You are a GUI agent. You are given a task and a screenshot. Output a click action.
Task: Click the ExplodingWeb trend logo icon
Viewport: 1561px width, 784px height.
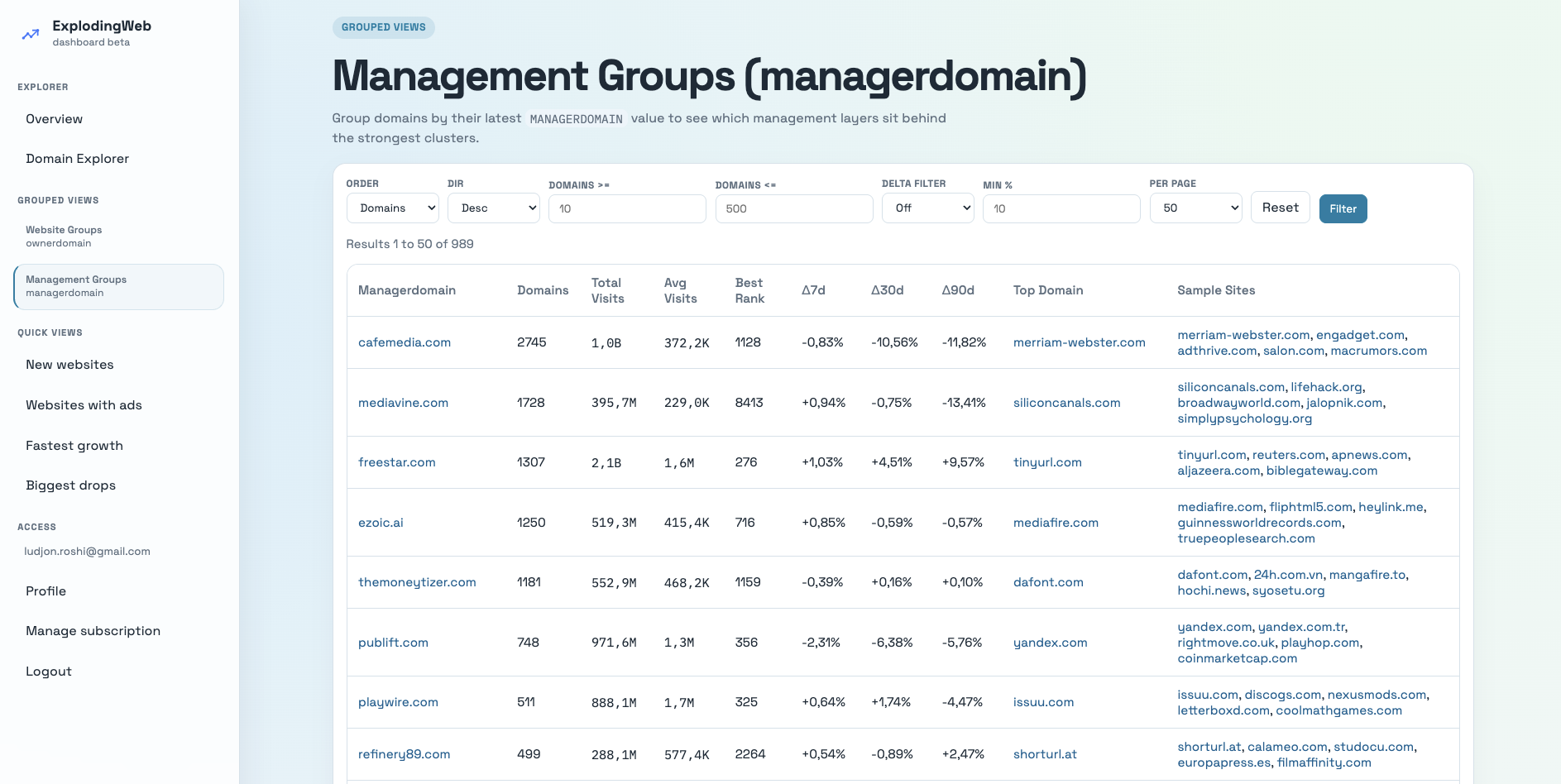pyautogui.click(x=31, y=34)
